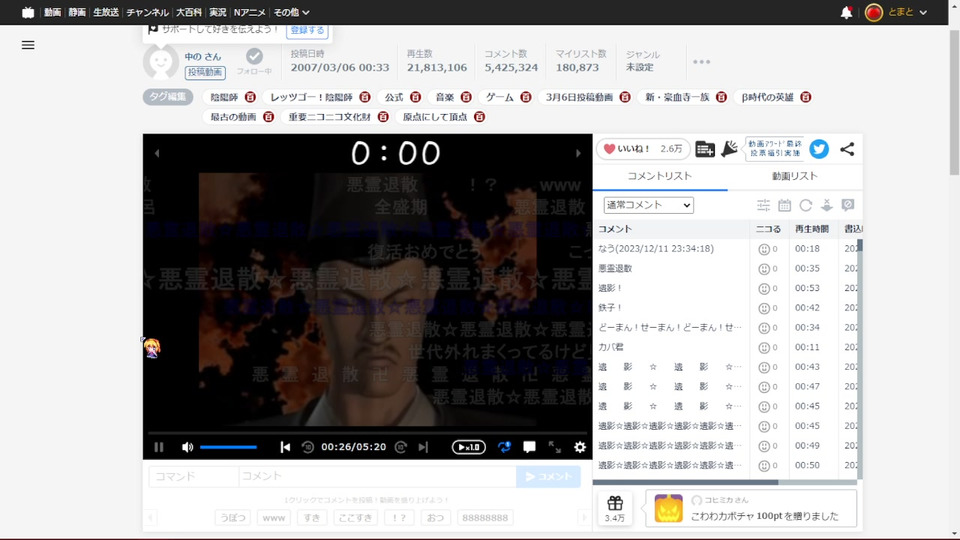Open 通常コメント dropdown
The height and width of the screenshot is (540, 960).
pyautogui.click(x=648, y=205)
